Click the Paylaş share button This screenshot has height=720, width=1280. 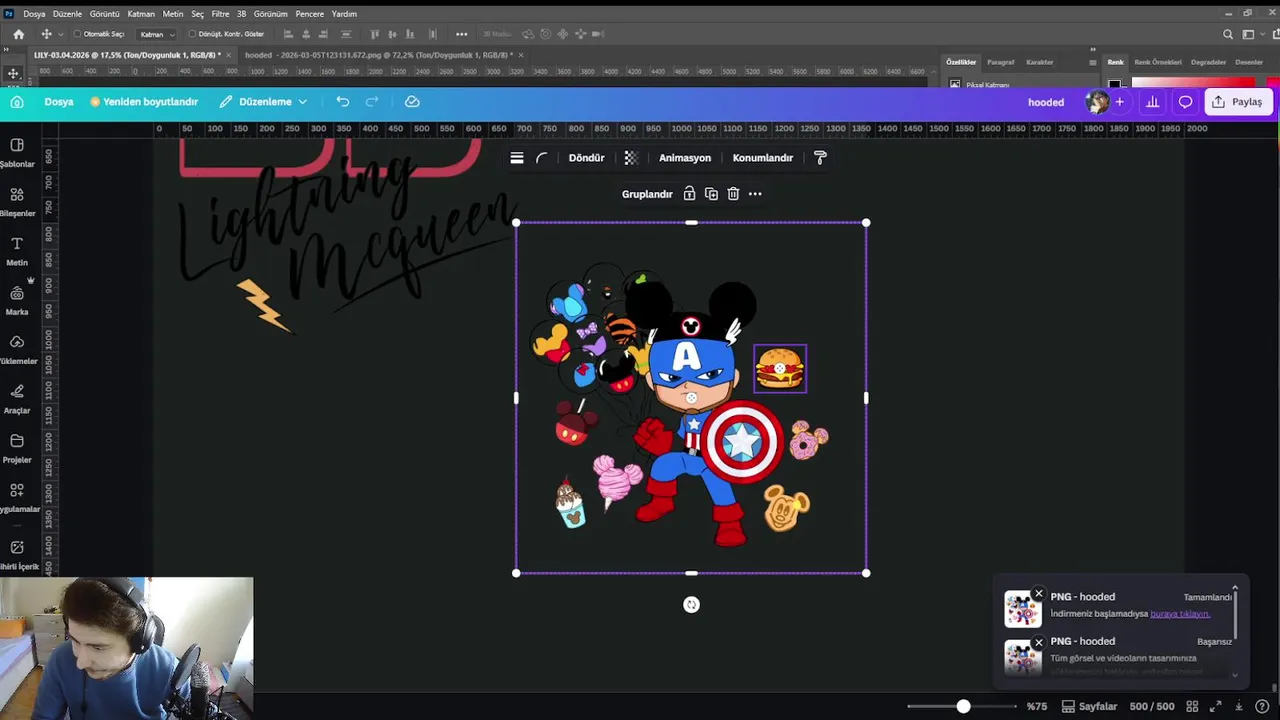pos(1237,102)
